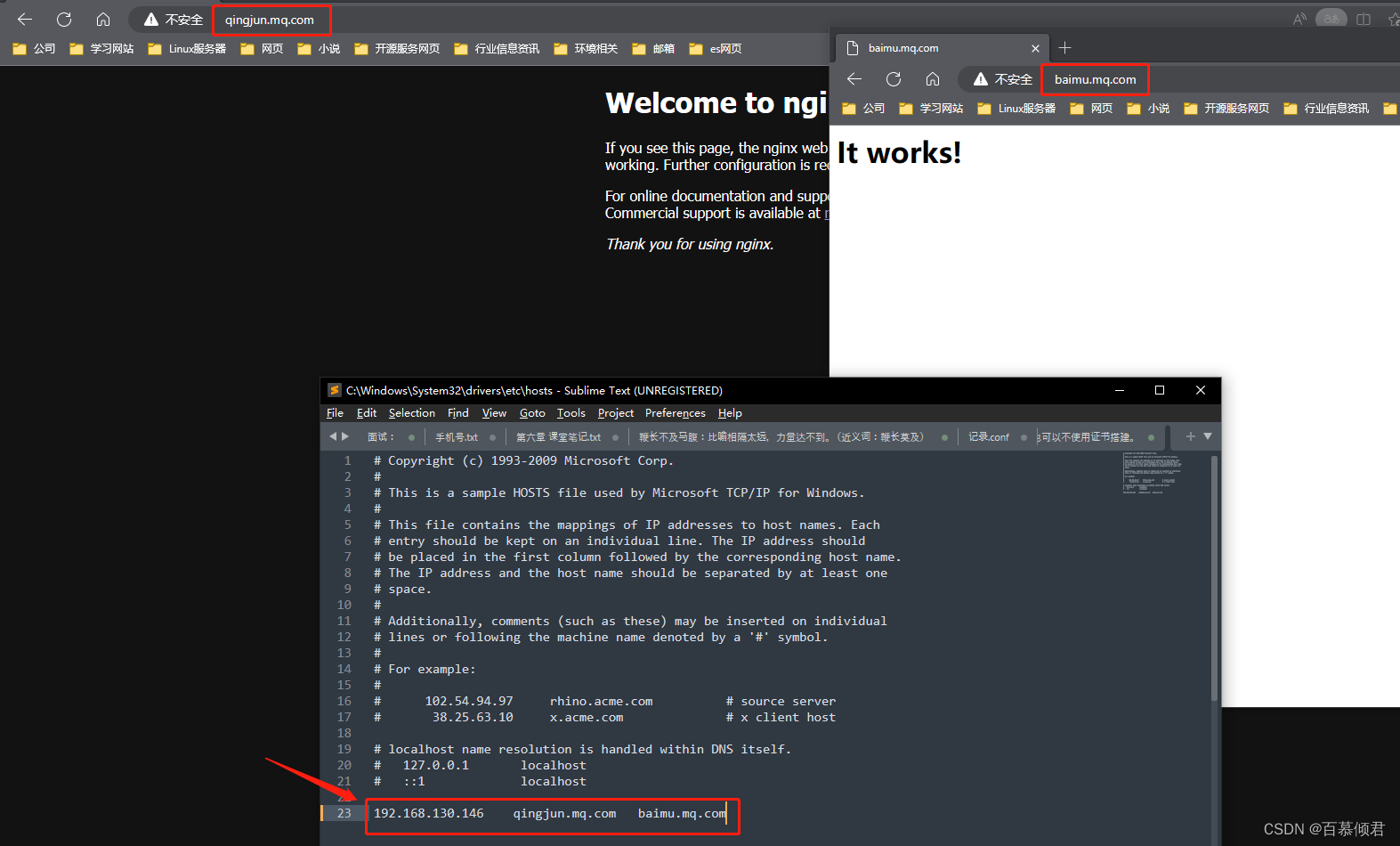This screenshot has width=1400, height=846.
Task: Add a new tab with the plus button
Action: tap(1190, 436)
